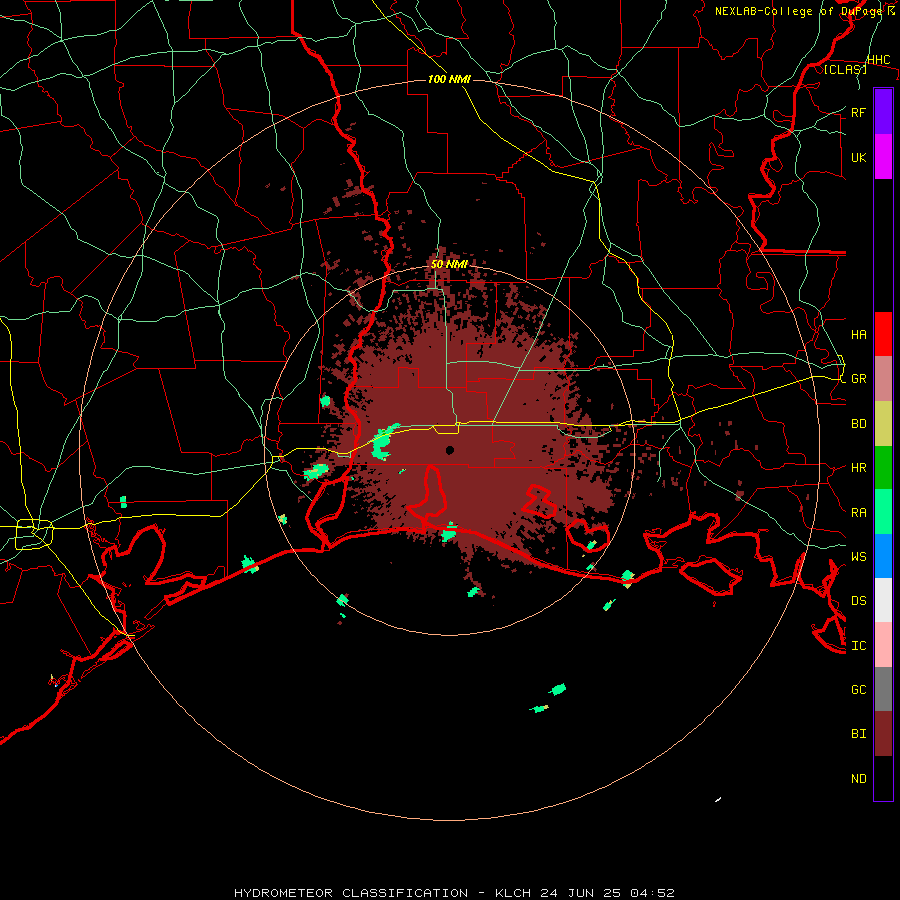Image resolution: width=900 pixels, height=900 pixels.
Task: Click the BI dark red legend swatch
Action: coord(883,734)
